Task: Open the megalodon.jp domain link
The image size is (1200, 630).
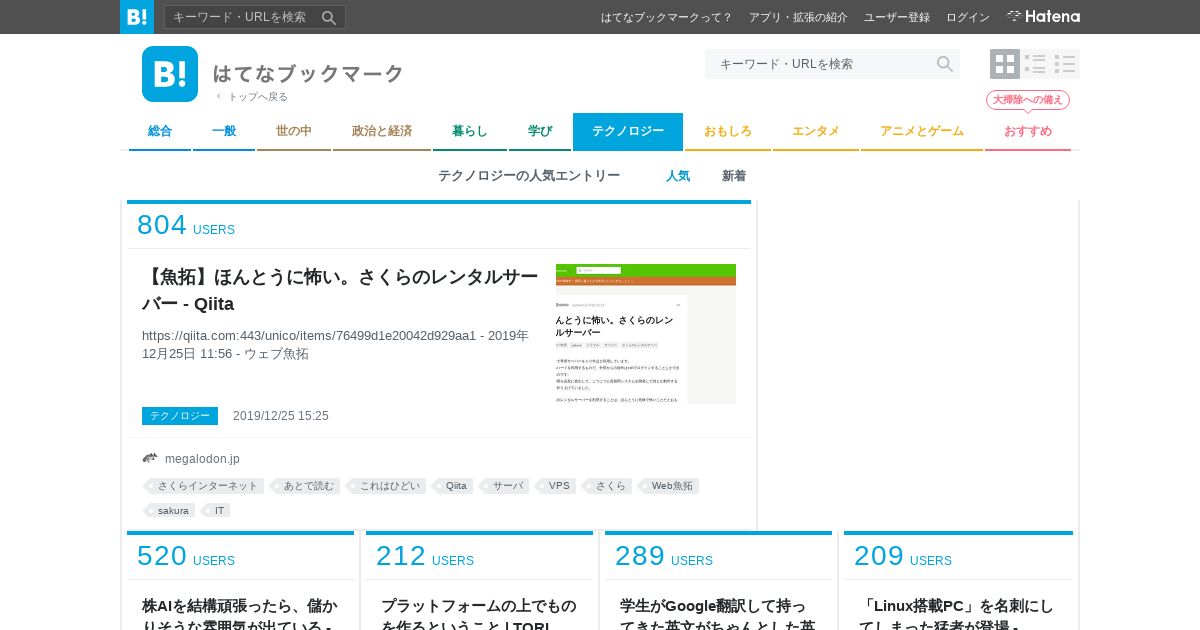Action: [x=202, y=459]
